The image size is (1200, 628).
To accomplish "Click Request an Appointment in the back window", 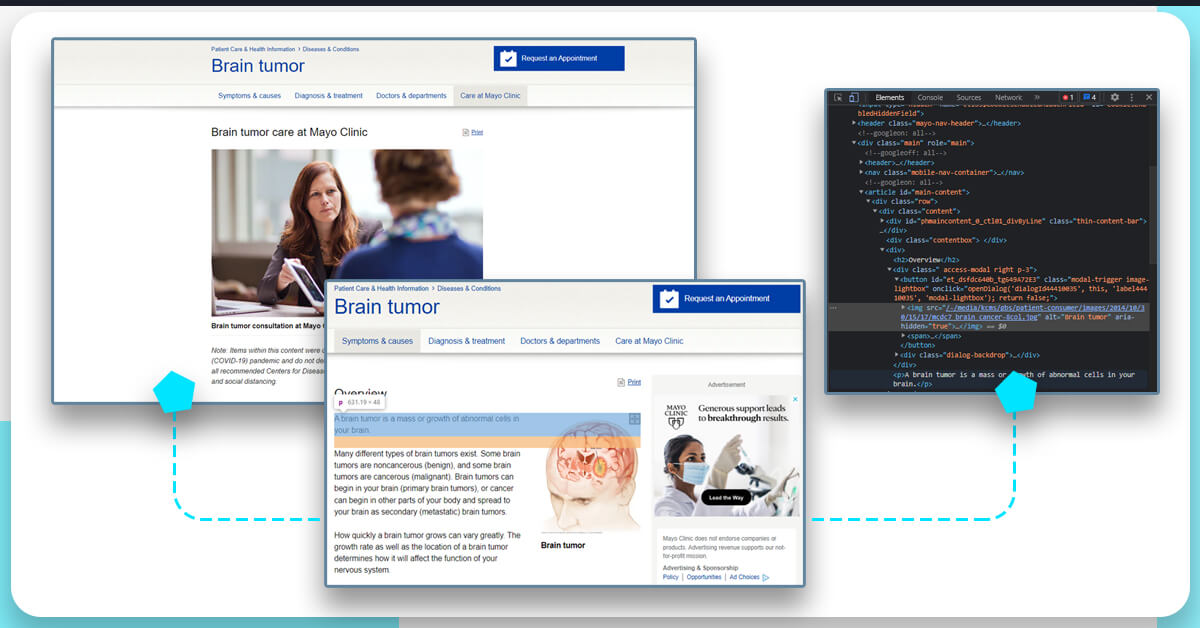I will 559,59.
